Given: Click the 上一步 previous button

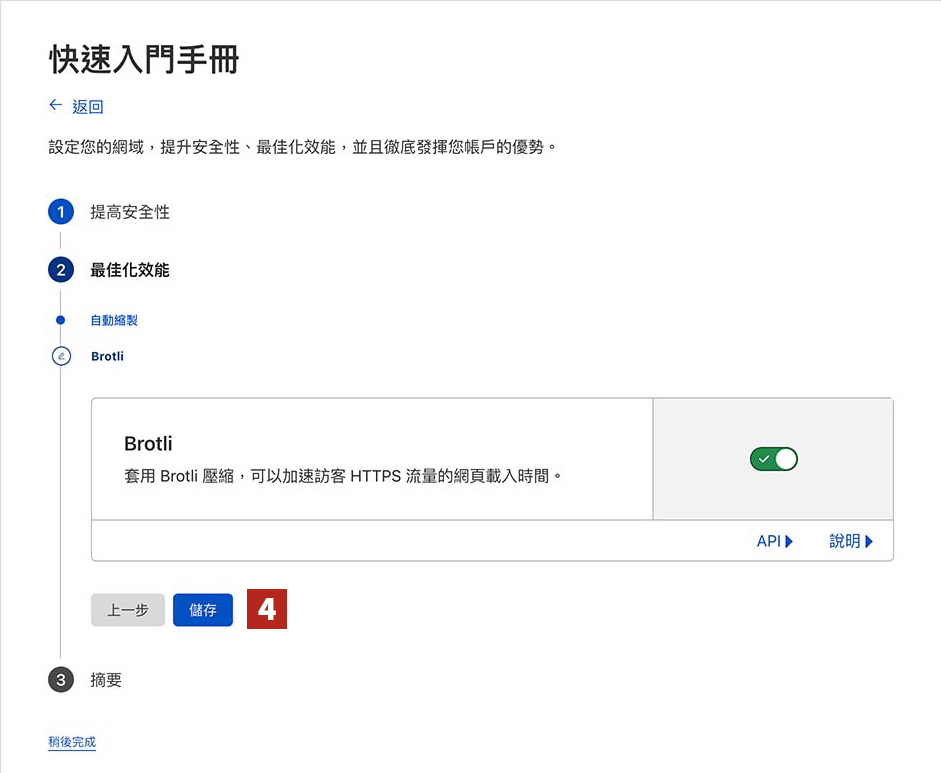Looking at the screenshot, I should point(128,610).
